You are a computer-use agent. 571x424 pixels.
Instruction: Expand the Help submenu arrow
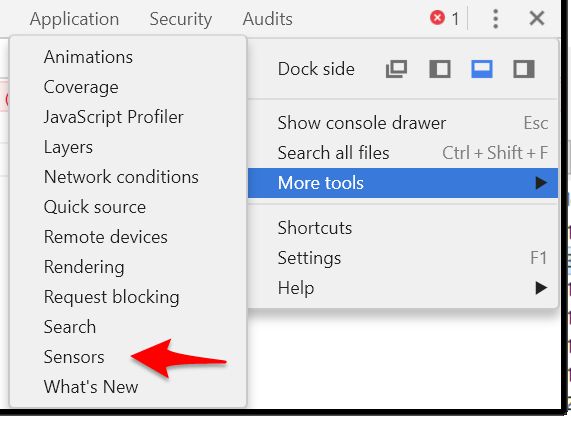pyautogui.click(x=541, y=288)
